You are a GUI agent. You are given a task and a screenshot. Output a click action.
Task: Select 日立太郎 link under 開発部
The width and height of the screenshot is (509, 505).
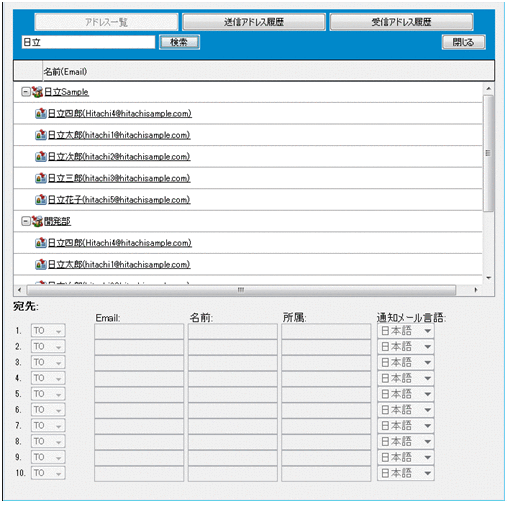(119, 264)
